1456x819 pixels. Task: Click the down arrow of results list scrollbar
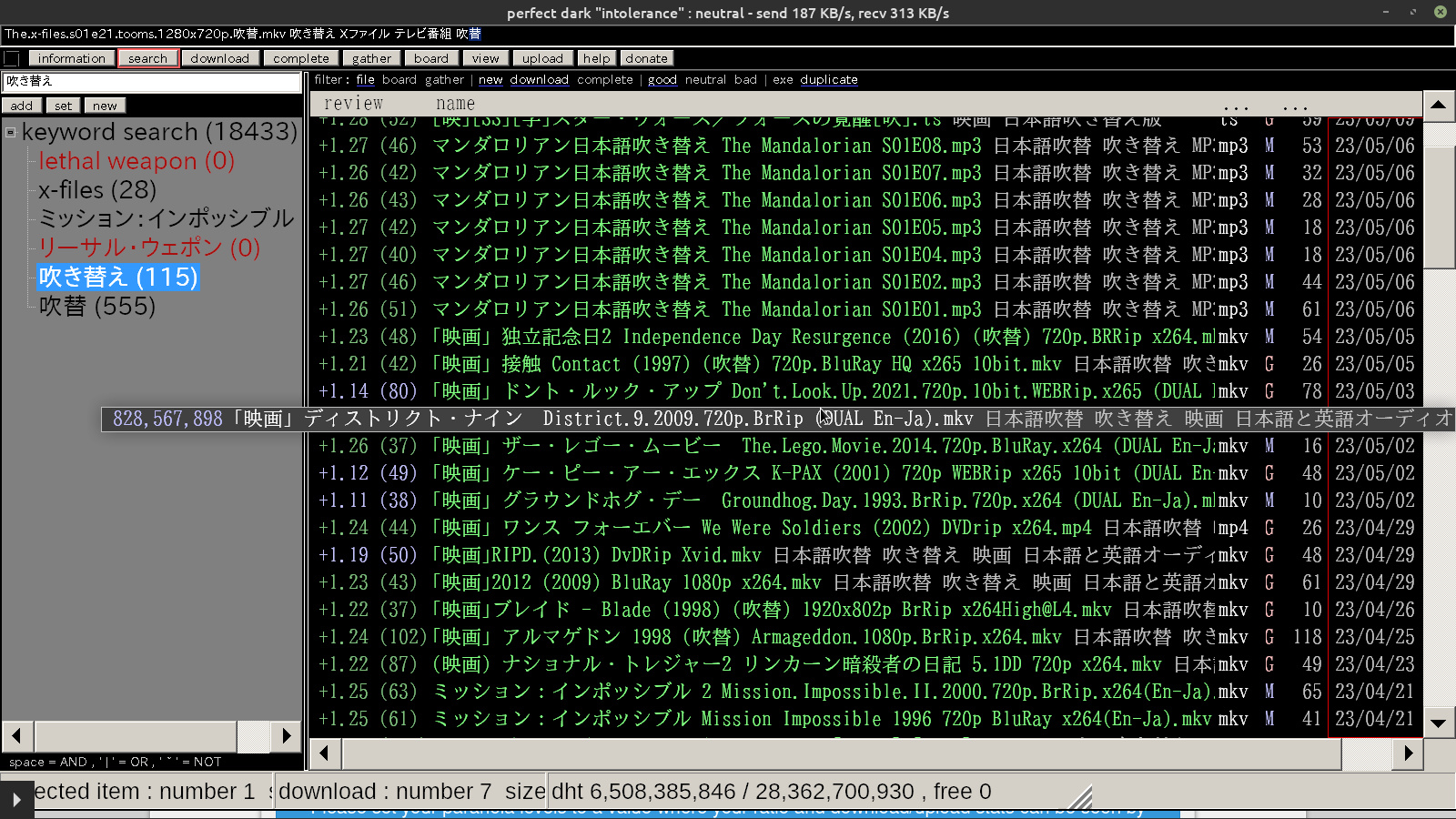coord(1438,724)
